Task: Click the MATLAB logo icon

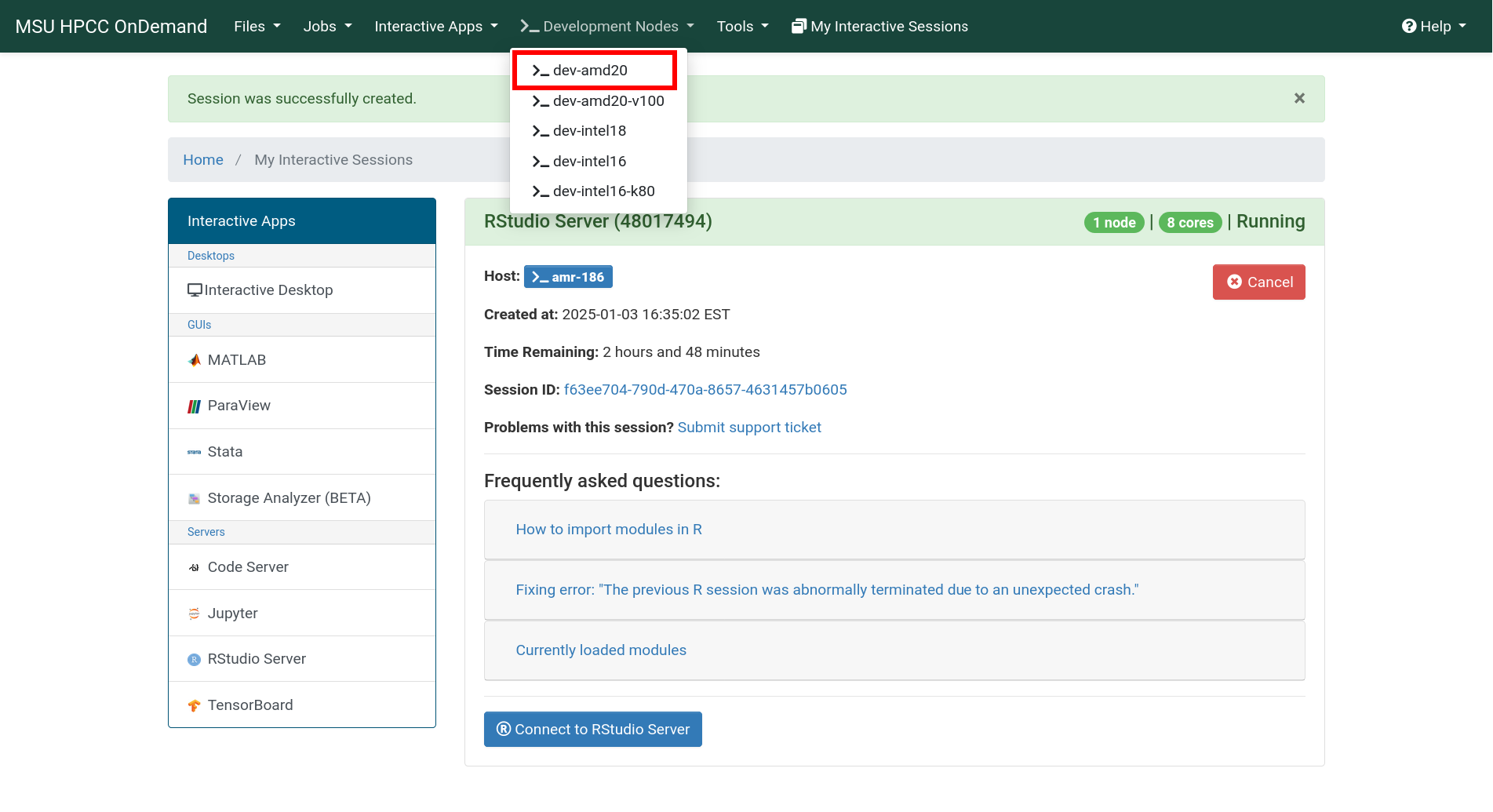Action: pos(195,360)
